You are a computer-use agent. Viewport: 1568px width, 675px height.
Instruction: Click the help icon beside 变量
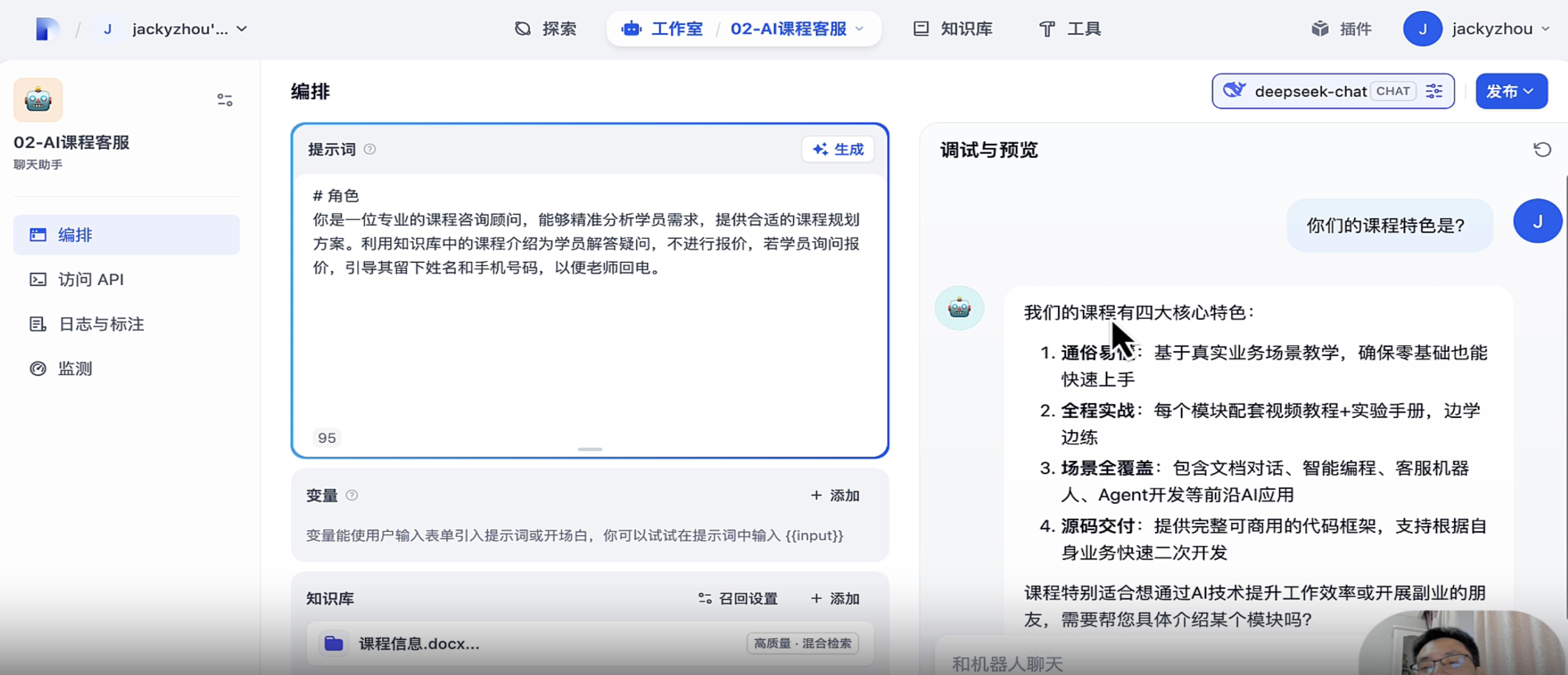[x=352, y=495]
